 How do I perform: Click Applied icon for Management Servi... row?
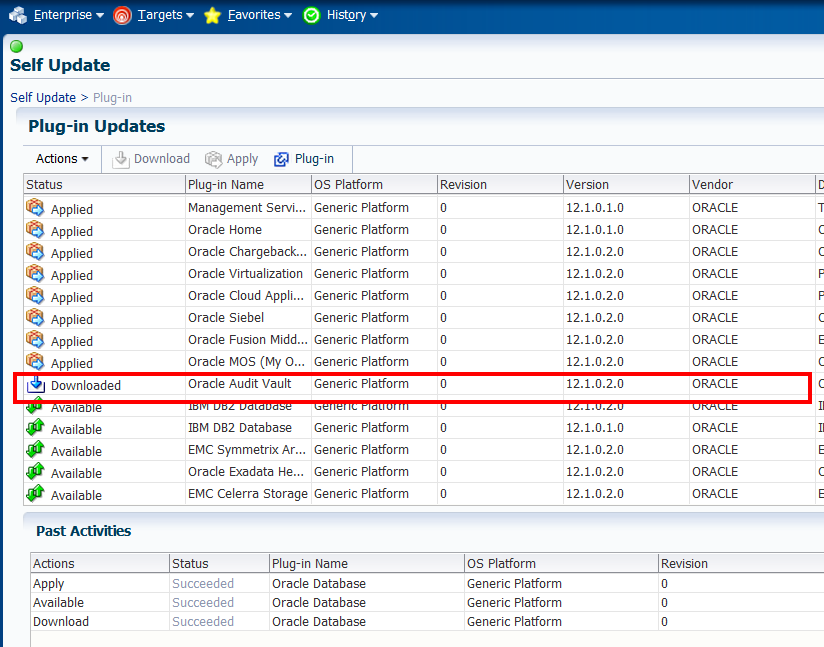pyautogui.click(x=35, y=208)
